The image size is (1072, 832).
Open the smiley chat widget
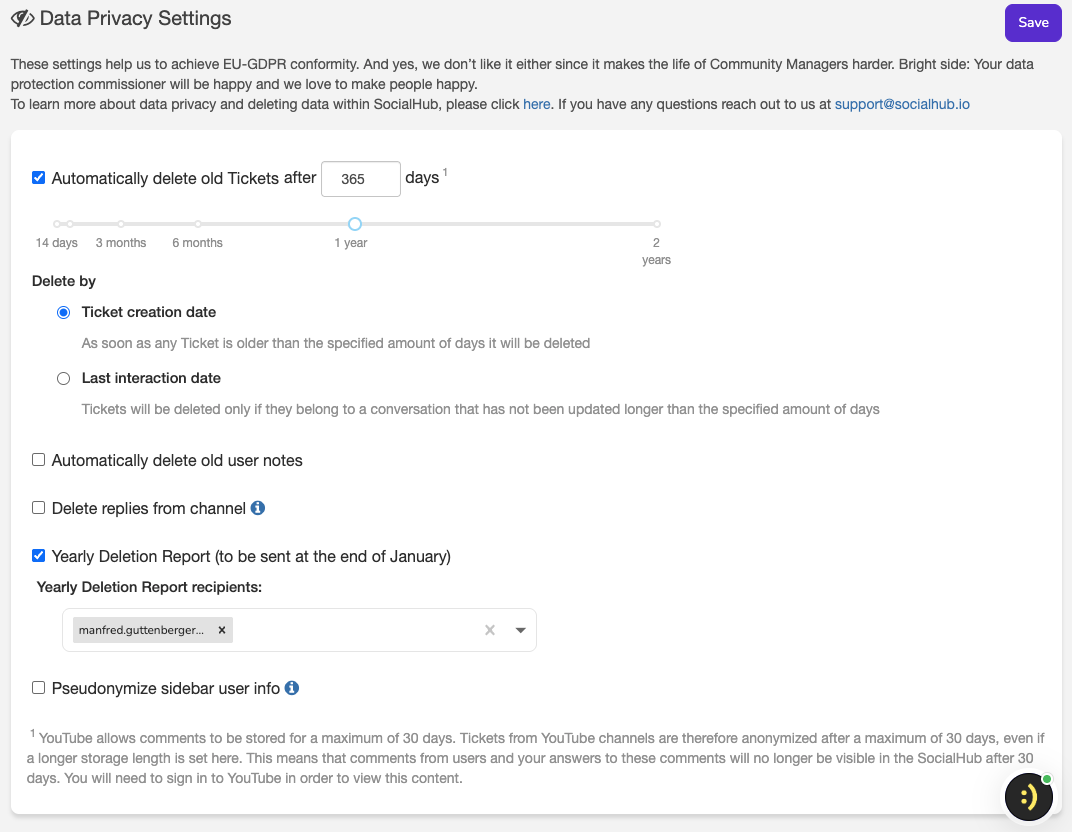(1028, 796)
